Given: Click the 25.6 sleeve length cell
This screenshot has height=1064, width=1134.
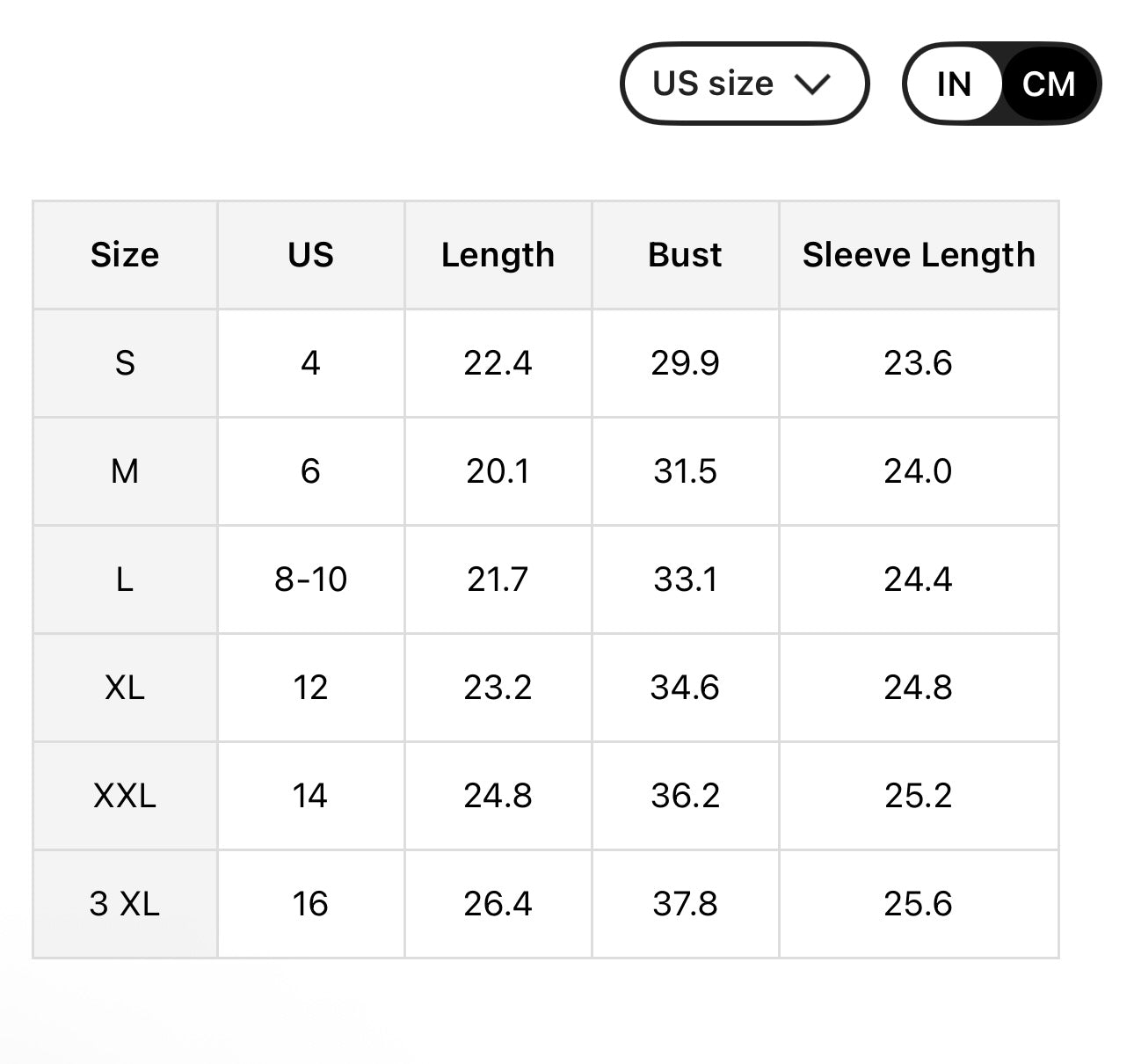Looking at the screenshot, I should click(x=919, y=904).
